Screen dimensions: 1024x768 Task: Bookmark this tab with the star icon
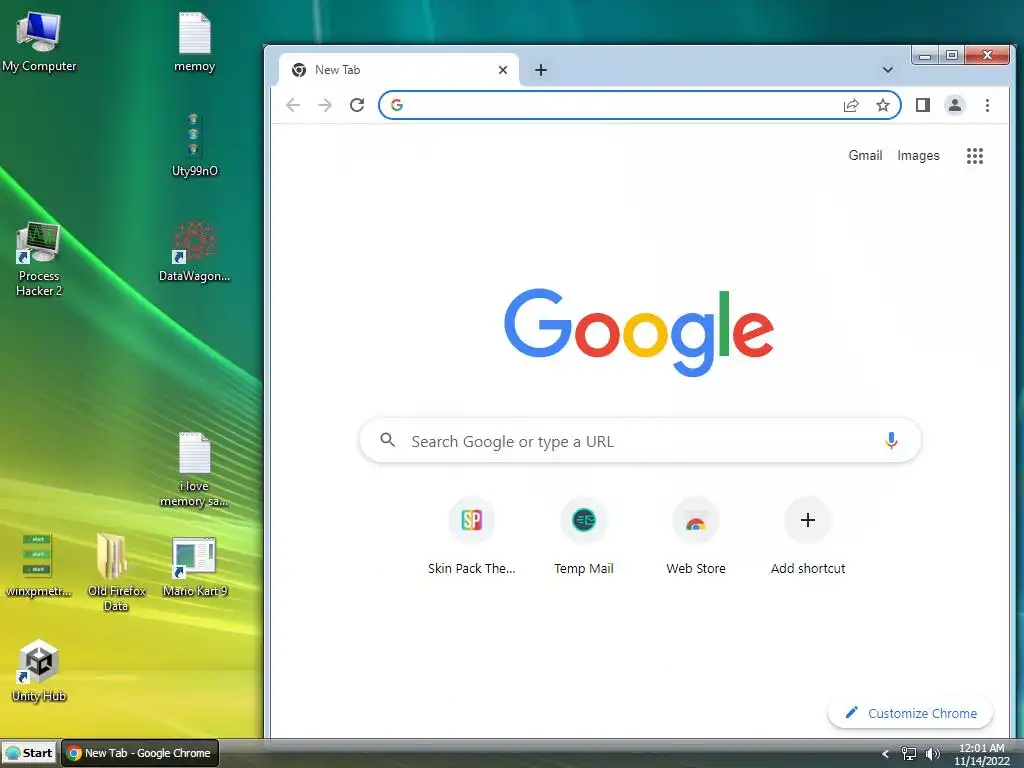click(883, 105)
